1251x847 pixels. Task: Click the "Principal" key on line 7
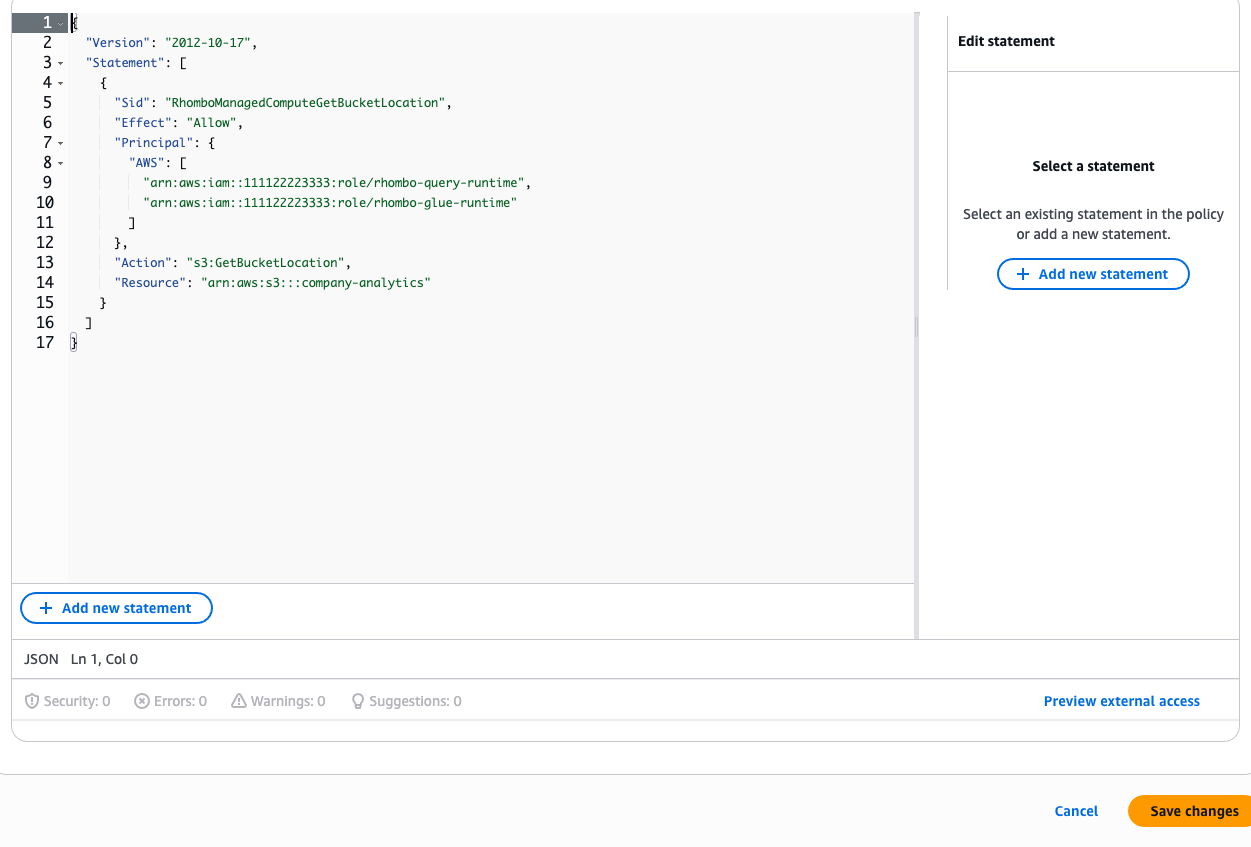pos(154,143)
